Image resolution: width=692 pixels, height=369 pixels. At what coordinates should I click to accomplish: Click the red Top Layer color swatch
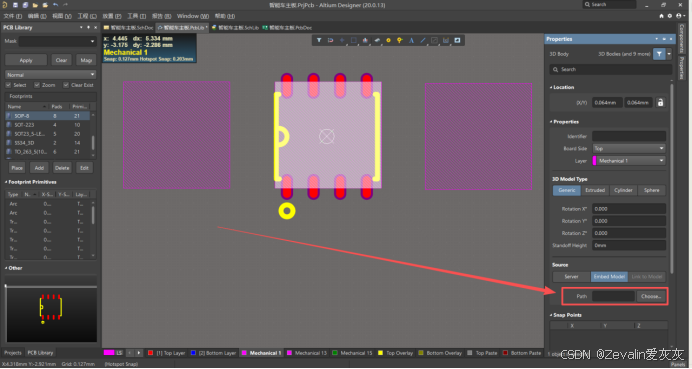pyautogui.click(x=150, y=353)
